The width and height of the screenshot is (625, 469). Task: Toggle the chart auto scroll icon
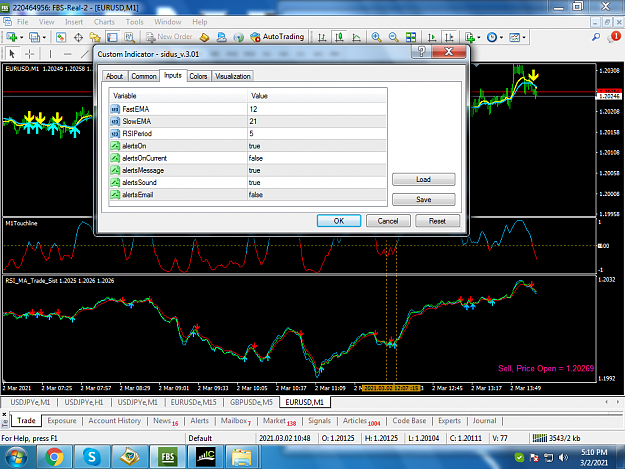click(x=432, y=37)
